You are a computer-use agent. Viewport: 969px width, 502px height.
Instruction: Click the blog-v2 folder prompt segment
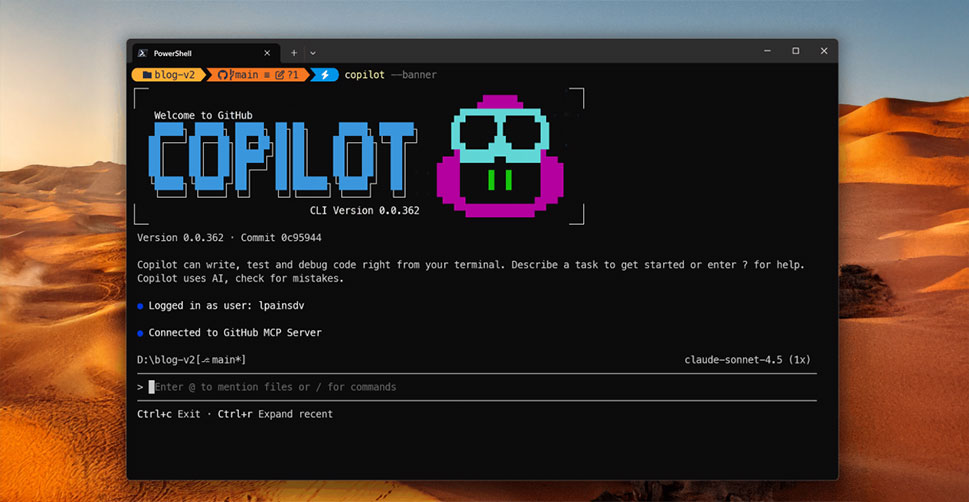click(x=168, y=75)
